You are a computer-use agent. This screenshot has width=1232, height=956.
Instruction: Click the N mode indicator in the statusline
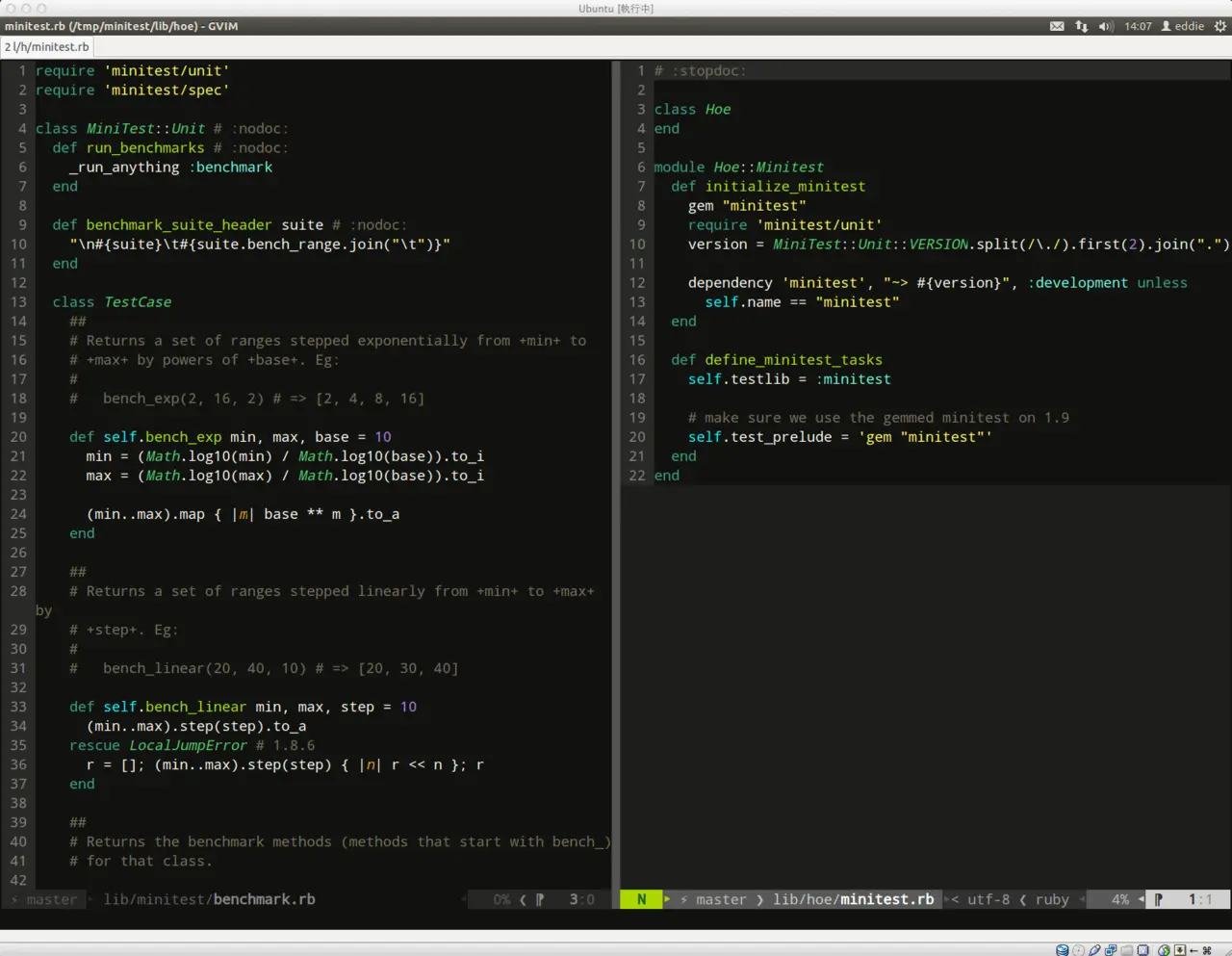coord(641,899)
